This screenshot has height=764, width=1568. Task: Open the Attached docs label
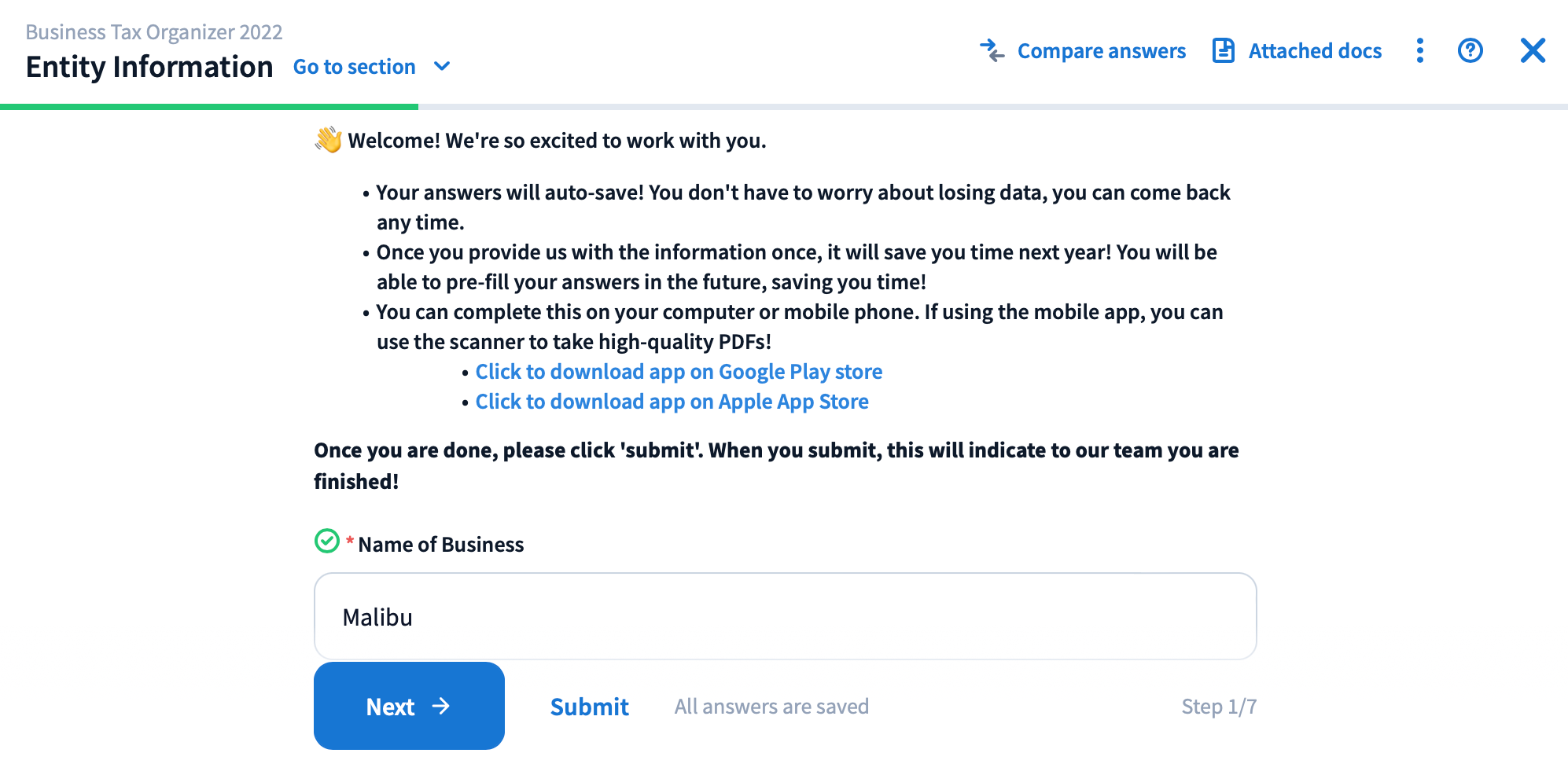tap(1315, 51)
